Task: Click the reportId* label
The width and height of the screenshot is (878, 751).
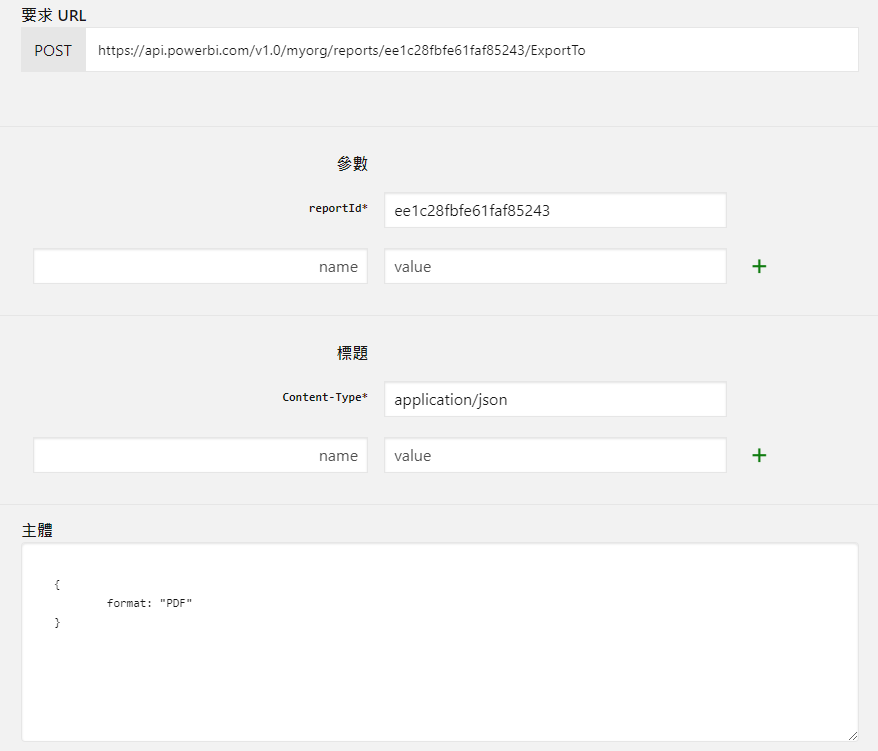Action: [x=338, y=208]
